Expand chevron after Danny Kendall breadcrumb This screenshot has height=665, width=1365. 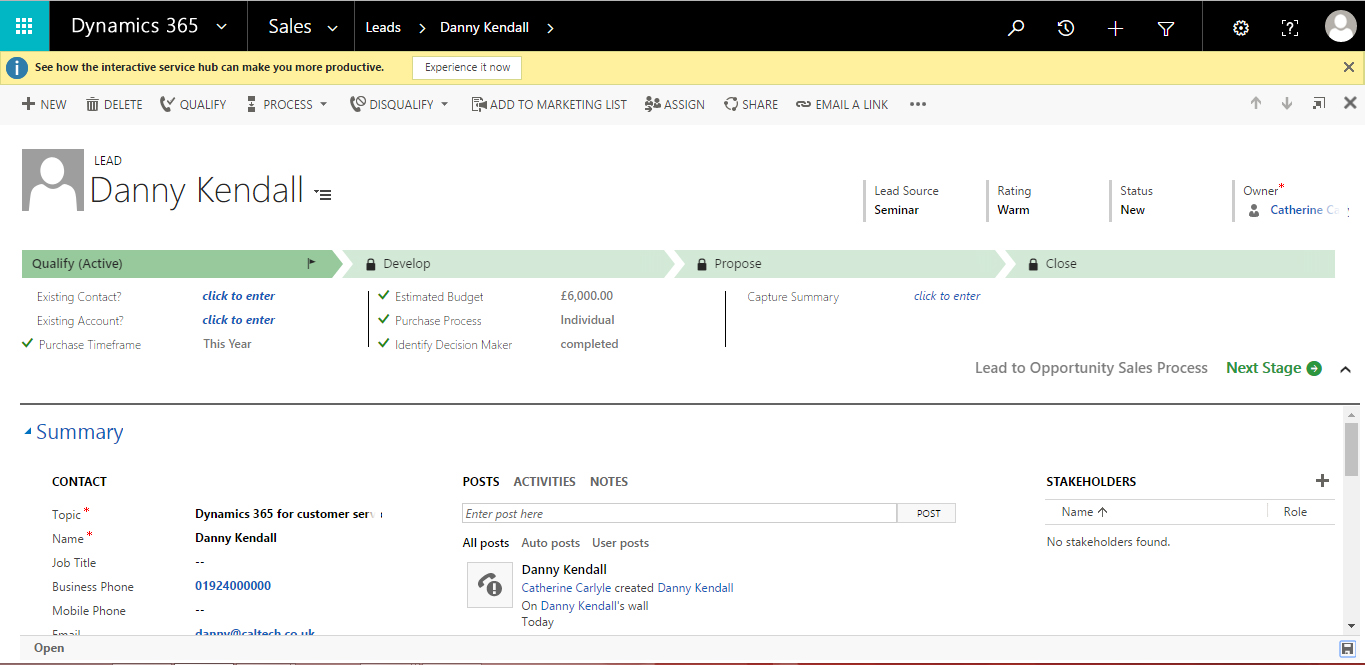pos(550,28)
